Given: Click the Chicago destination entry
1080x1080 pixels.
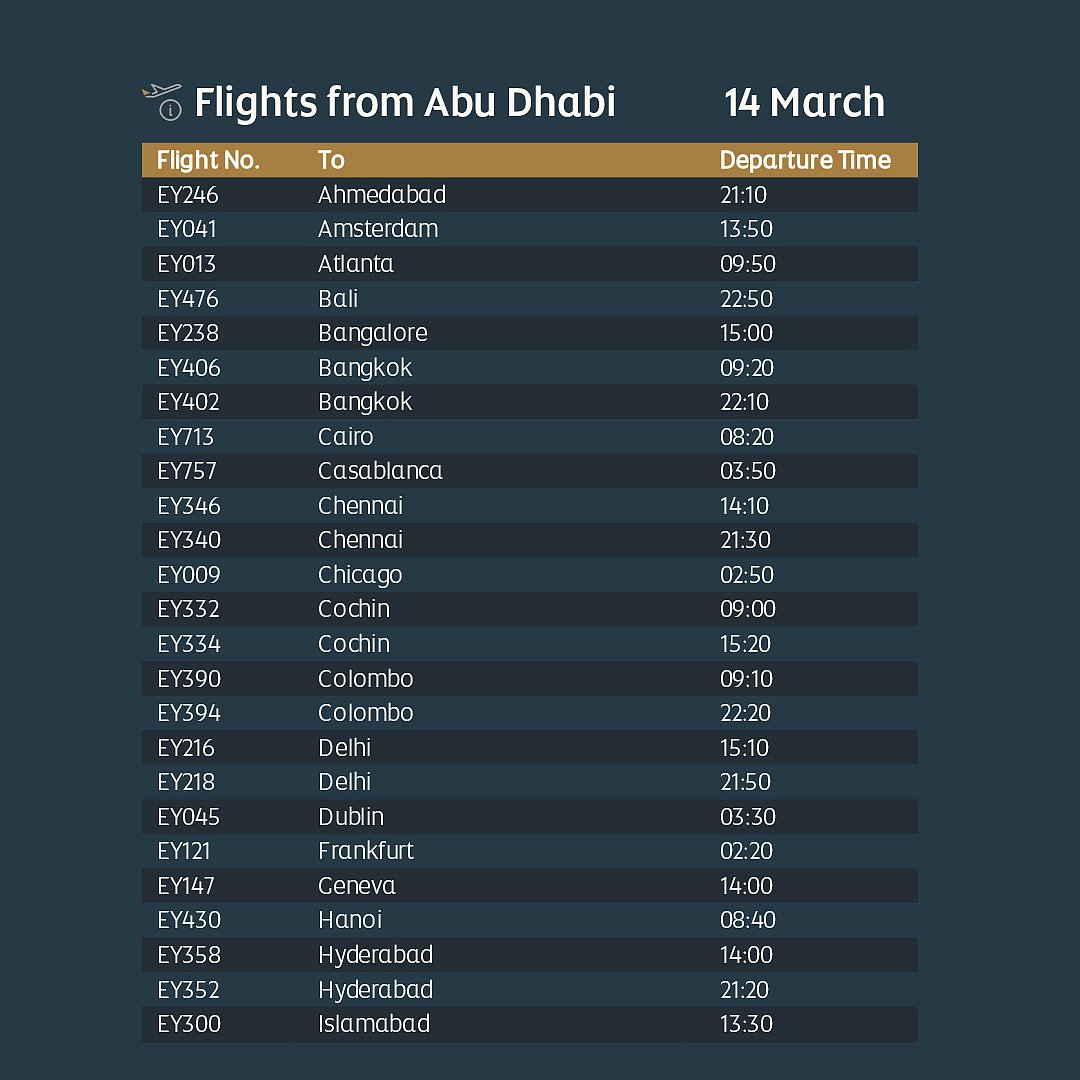Looking at the screenshot, I should pos(360,575).
